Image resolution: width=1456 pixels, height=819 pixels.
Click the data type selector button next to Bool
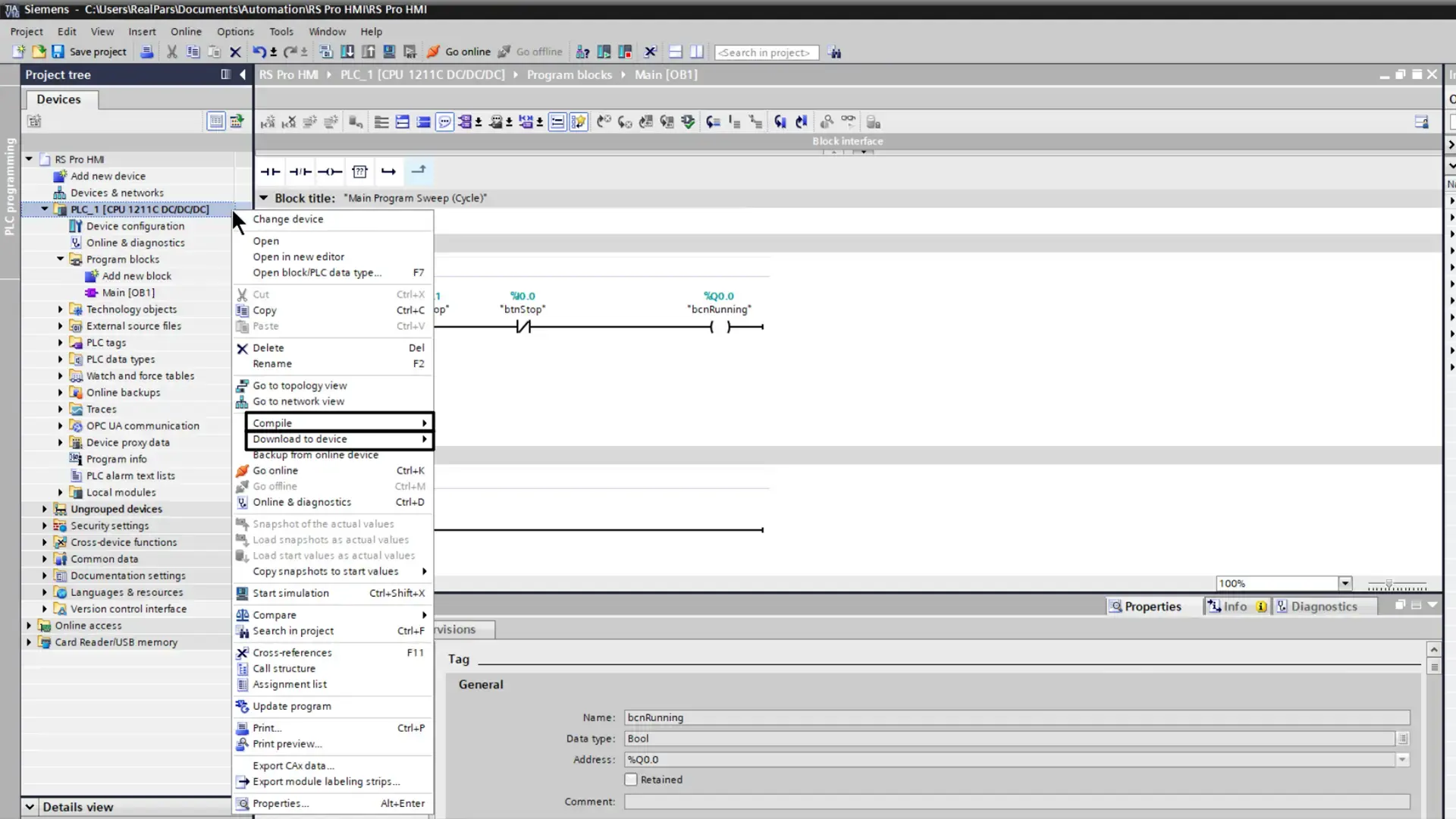(x=1403, y=739)
